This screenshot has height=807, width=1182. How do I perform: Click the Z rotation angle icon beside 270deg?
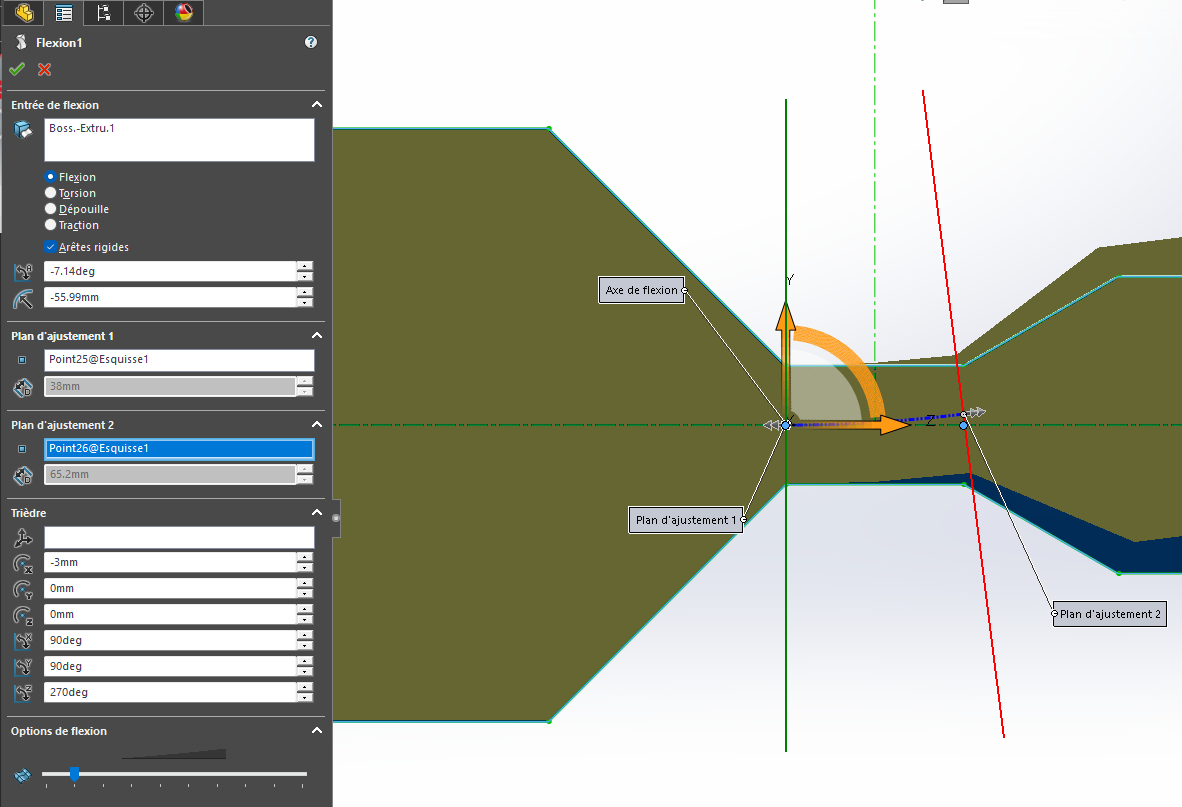pos(23,693)
